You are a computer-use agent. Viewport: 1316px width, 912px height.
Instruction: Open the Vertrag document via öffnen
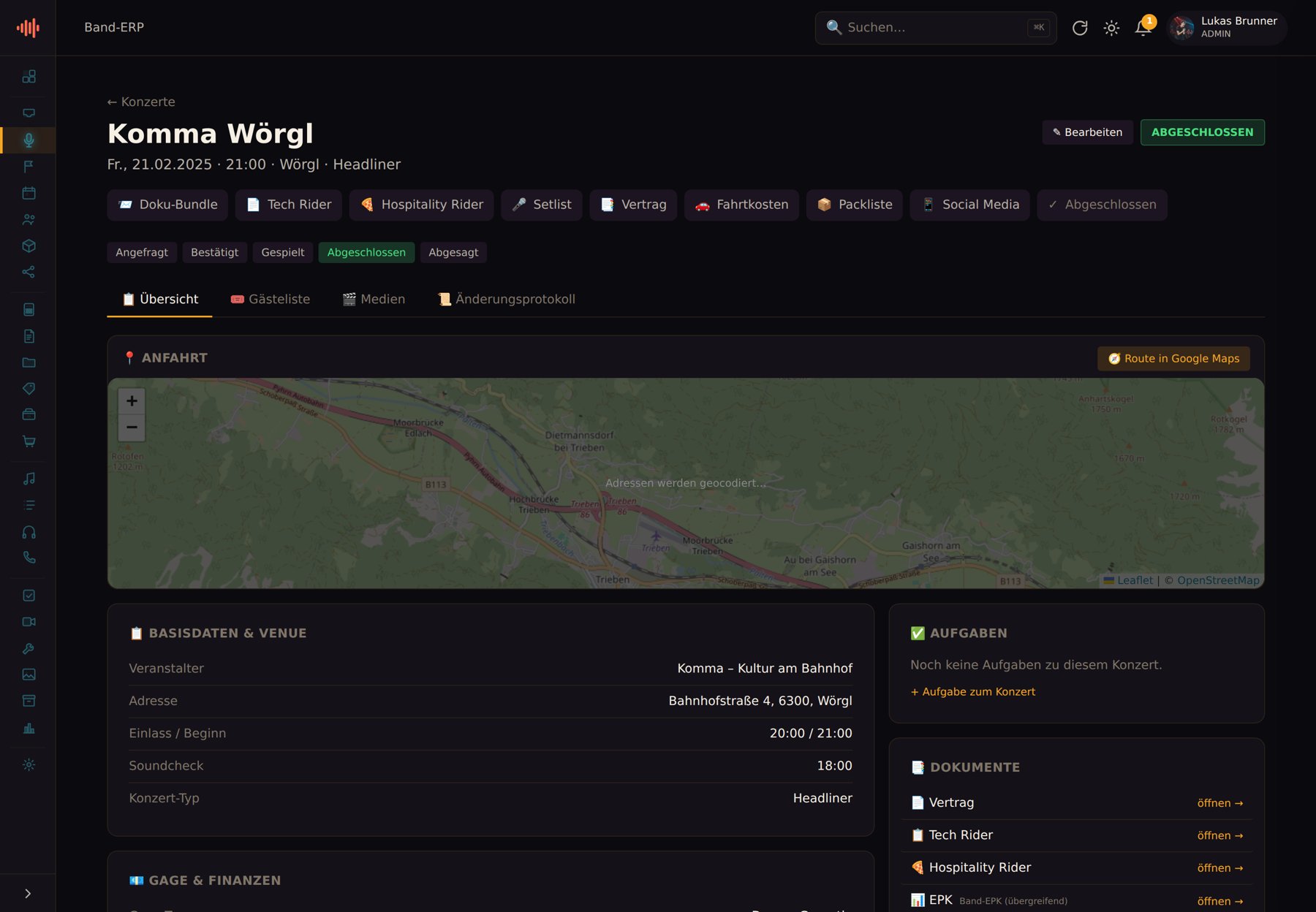click(x=1219, y=802)
